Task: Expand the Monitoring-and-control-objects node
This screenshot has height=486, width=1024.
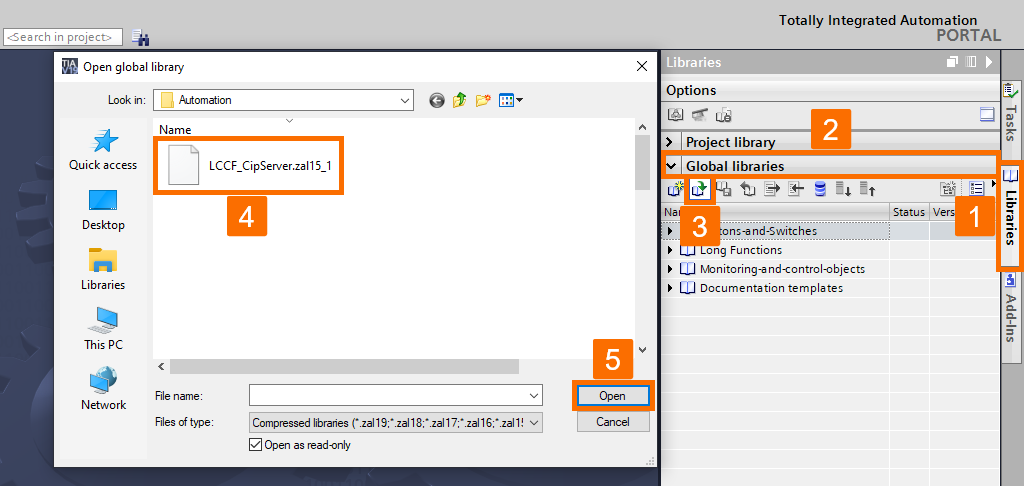Action: pos(669,269)
